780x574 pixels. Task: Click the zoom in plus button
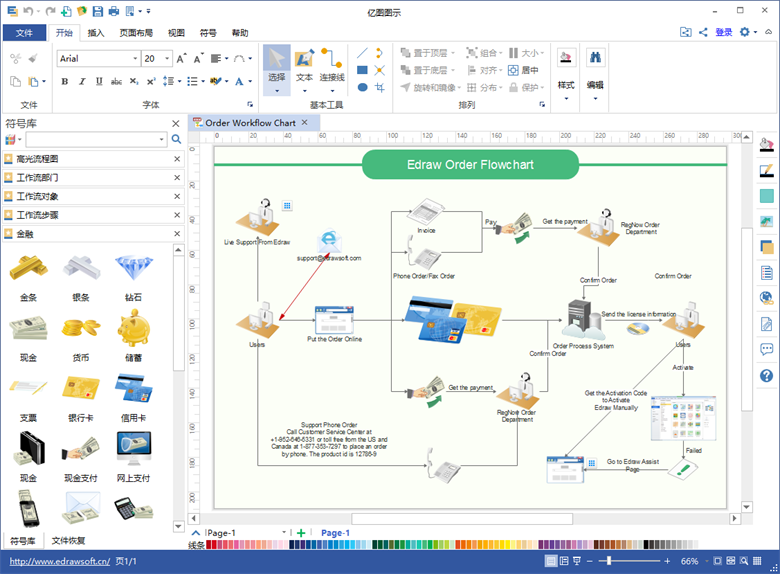point(667,561)
